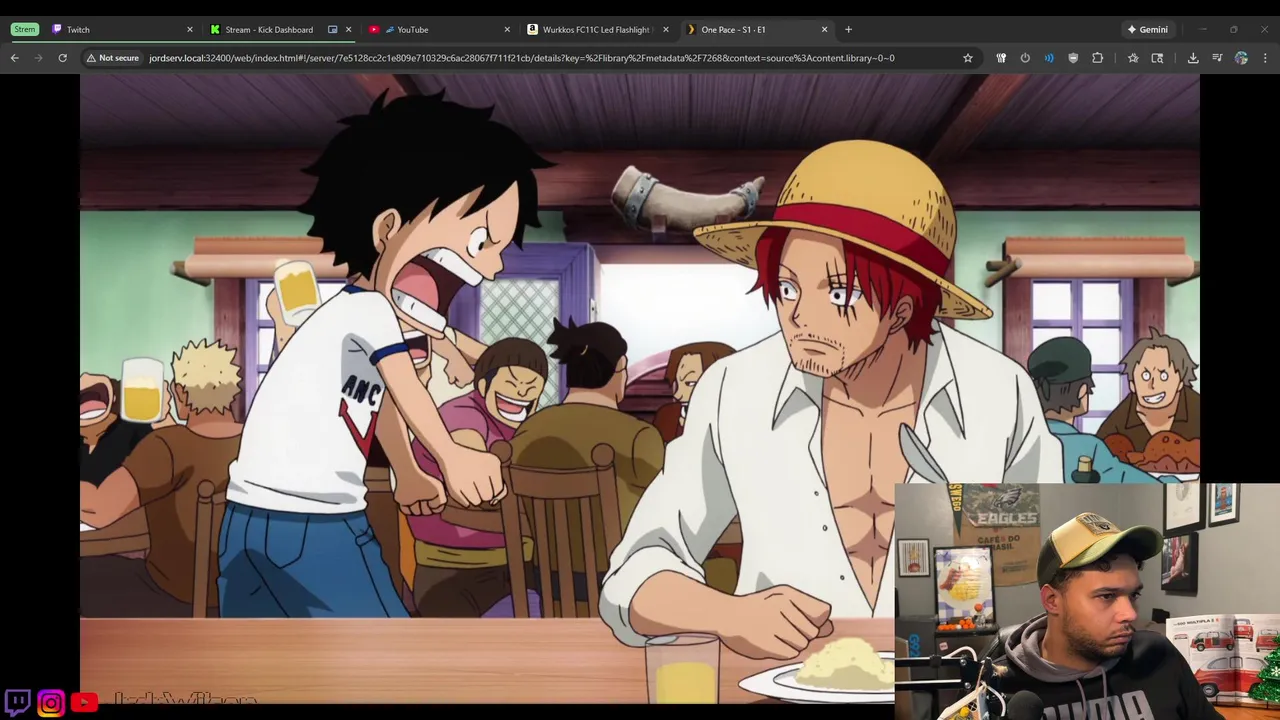Close the YouTube tab
This screenshot has width=1280, height=720.
click(507, 29)
